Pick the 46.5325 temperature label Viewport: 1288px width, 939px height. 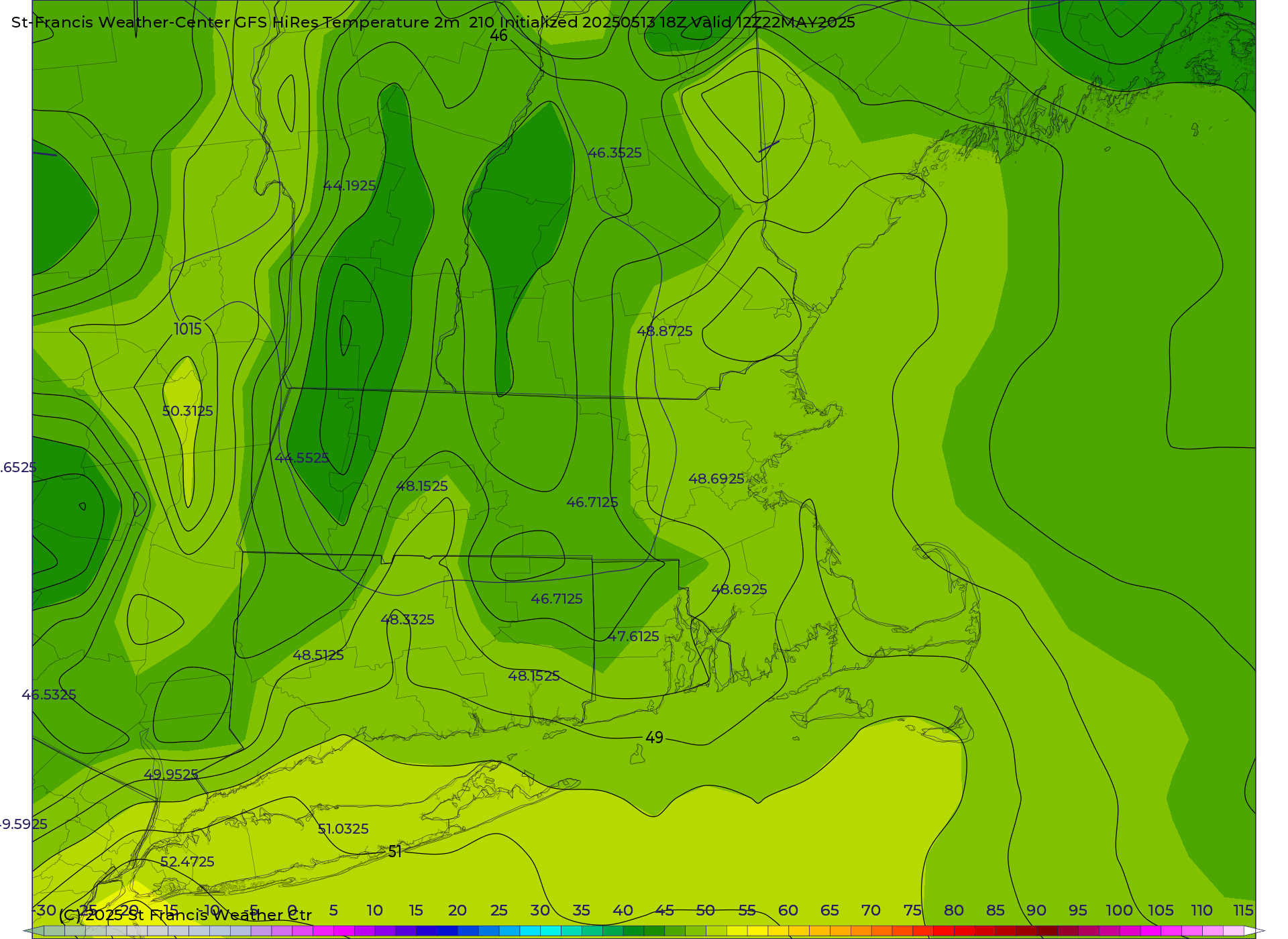point(49,695)
